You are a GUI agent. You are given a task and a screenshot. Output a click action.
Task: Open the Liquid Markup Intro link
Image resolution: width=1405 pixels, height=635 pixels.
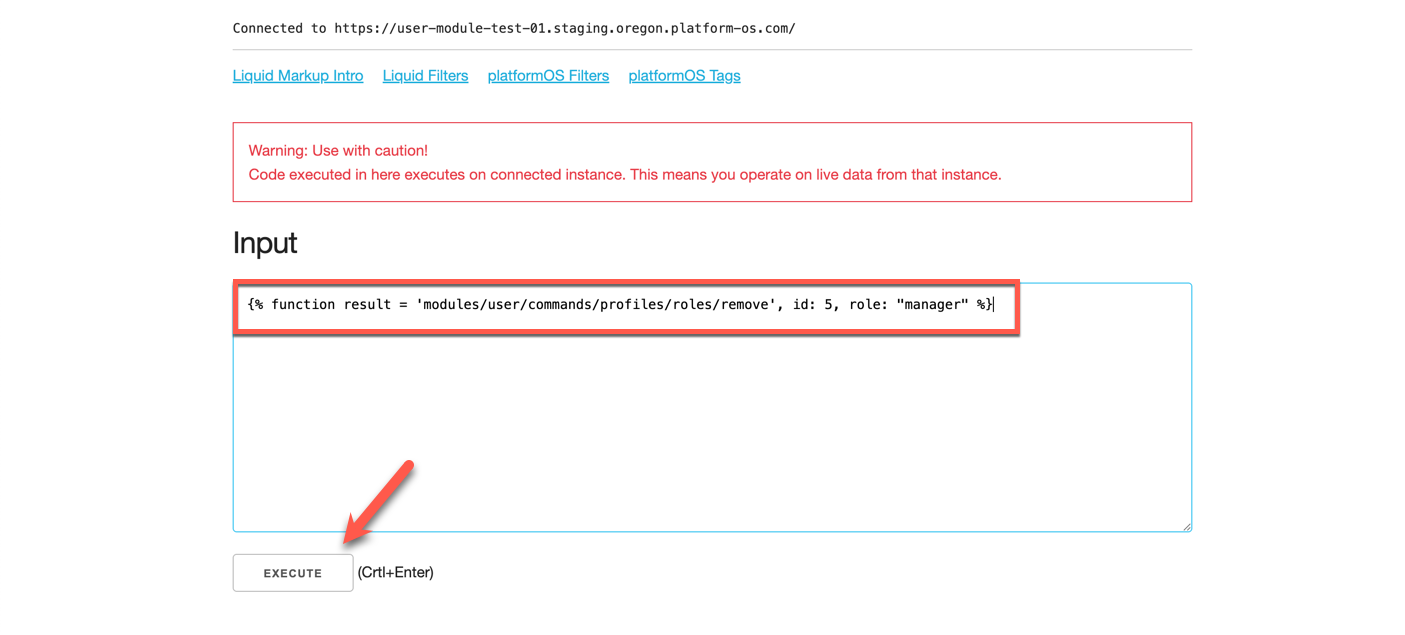click(297, 75)
